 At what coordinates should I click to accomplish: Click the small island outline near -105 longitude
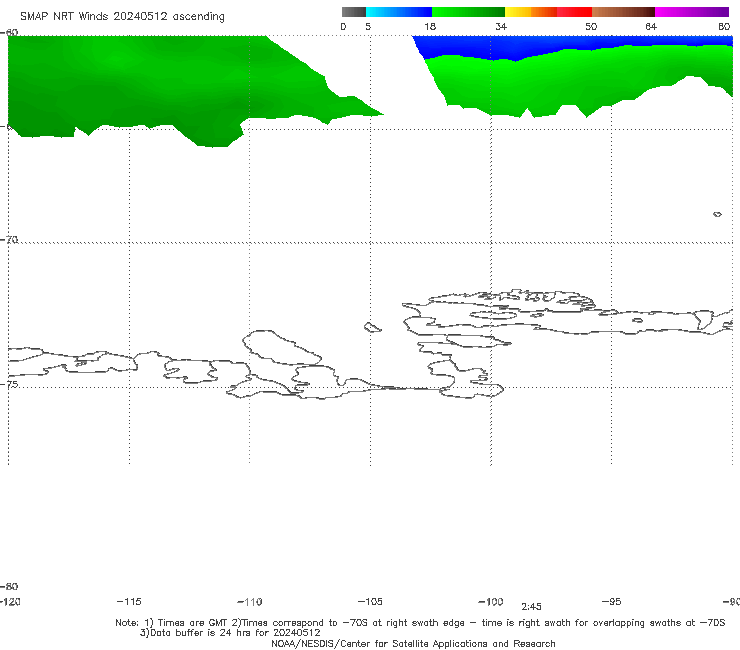tap(372, 327)
